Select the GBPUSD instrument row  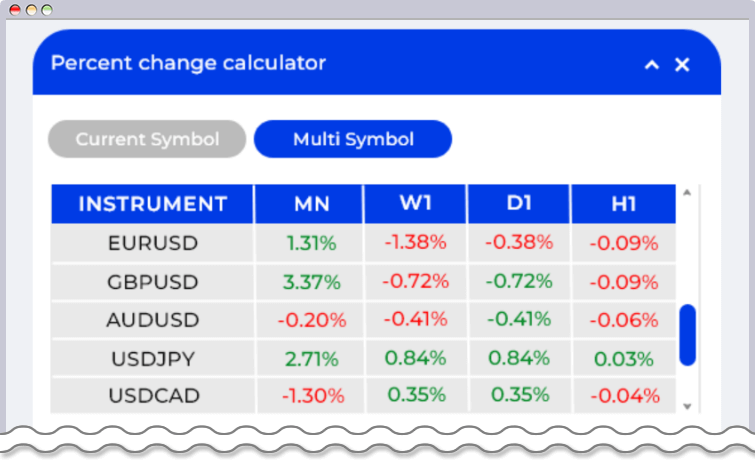(153, 282)
